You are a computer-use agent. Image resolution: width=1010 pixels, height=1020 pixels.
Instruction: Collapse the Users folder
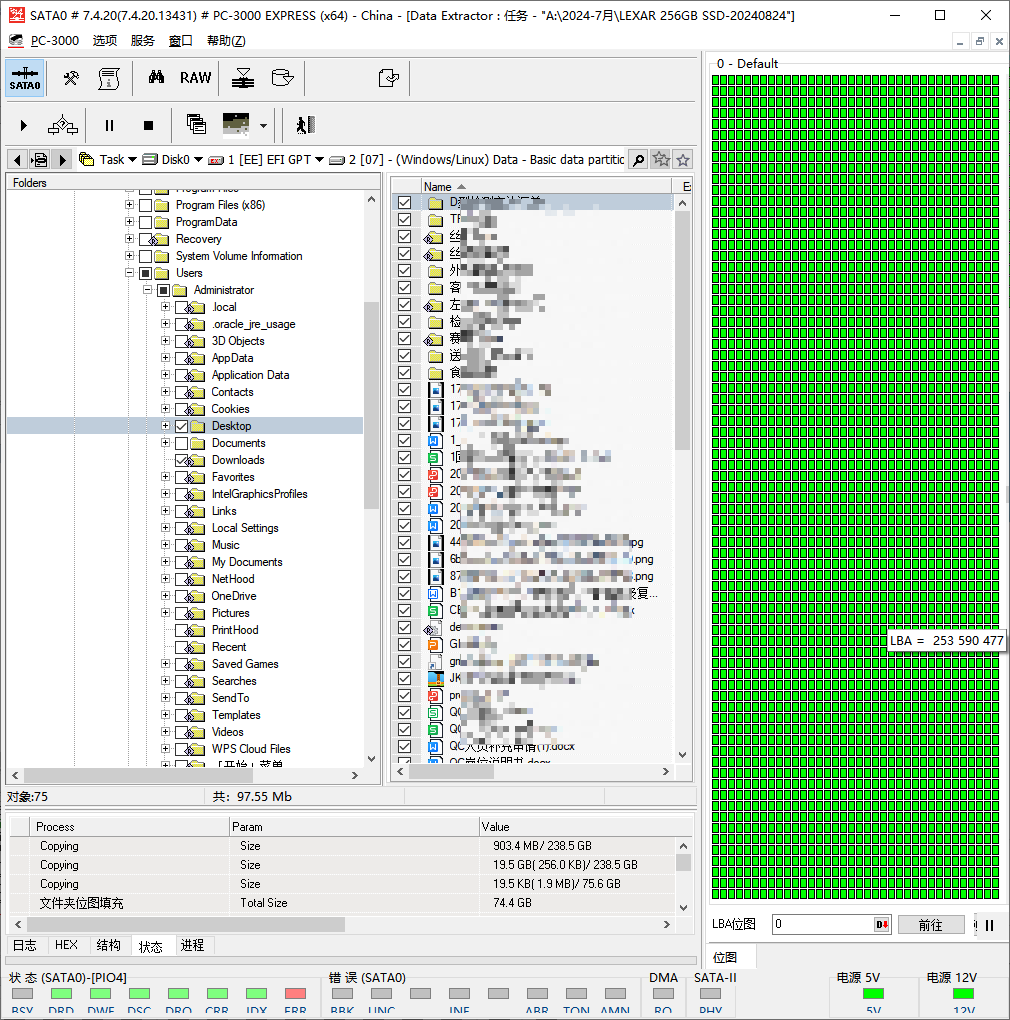[x=129, y=273]
